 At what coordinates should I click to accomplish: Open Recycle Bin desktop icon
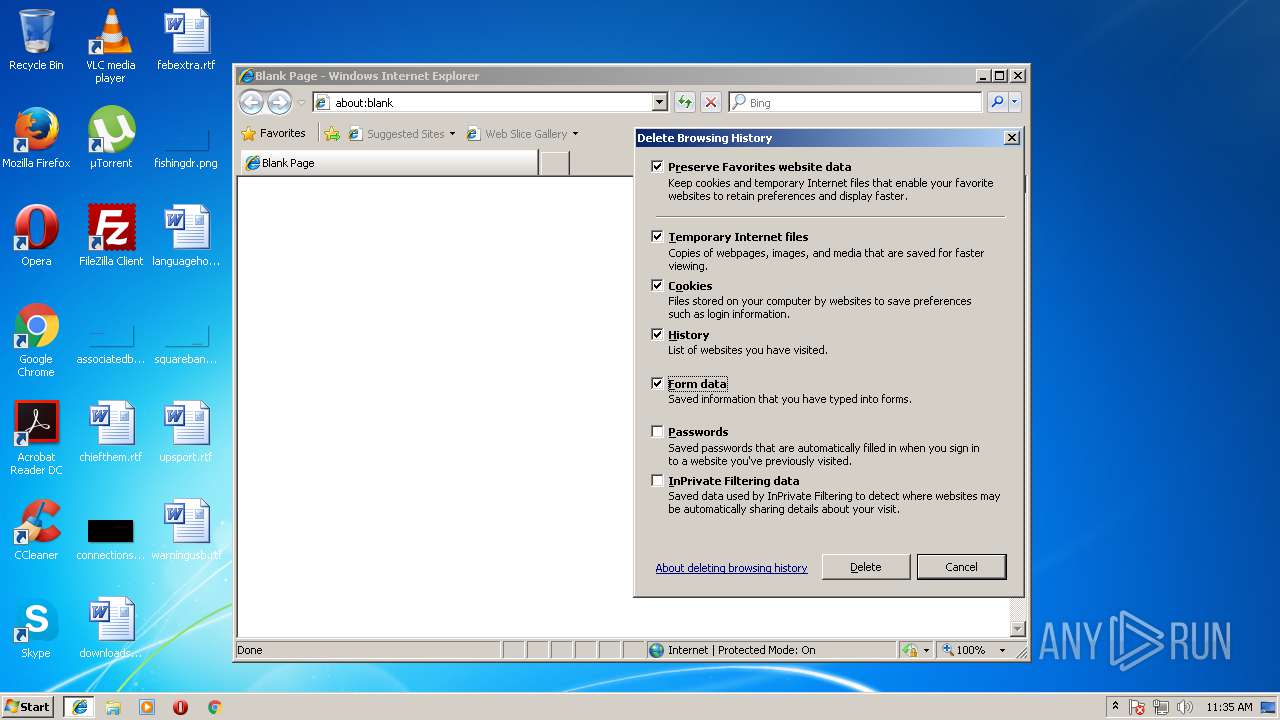[36, 40]
